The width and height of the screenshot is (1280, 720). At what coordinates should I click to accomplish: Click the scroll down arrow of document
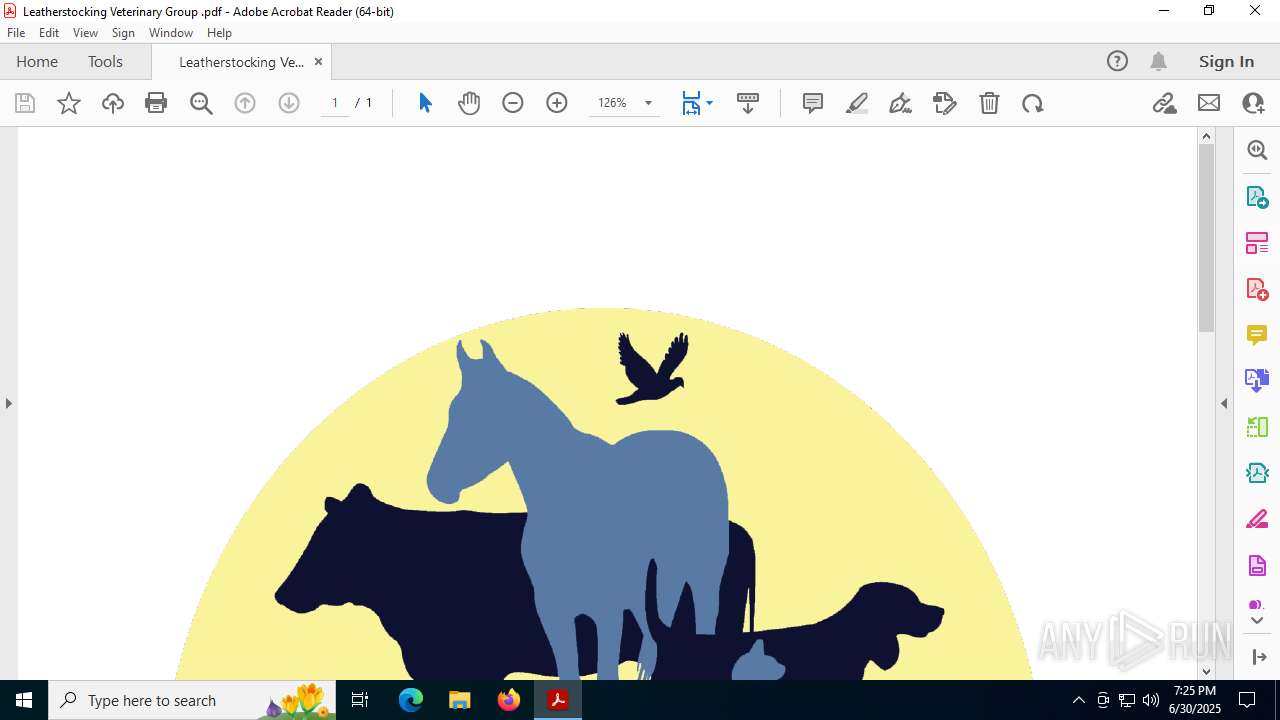[x=1206, y=671]
